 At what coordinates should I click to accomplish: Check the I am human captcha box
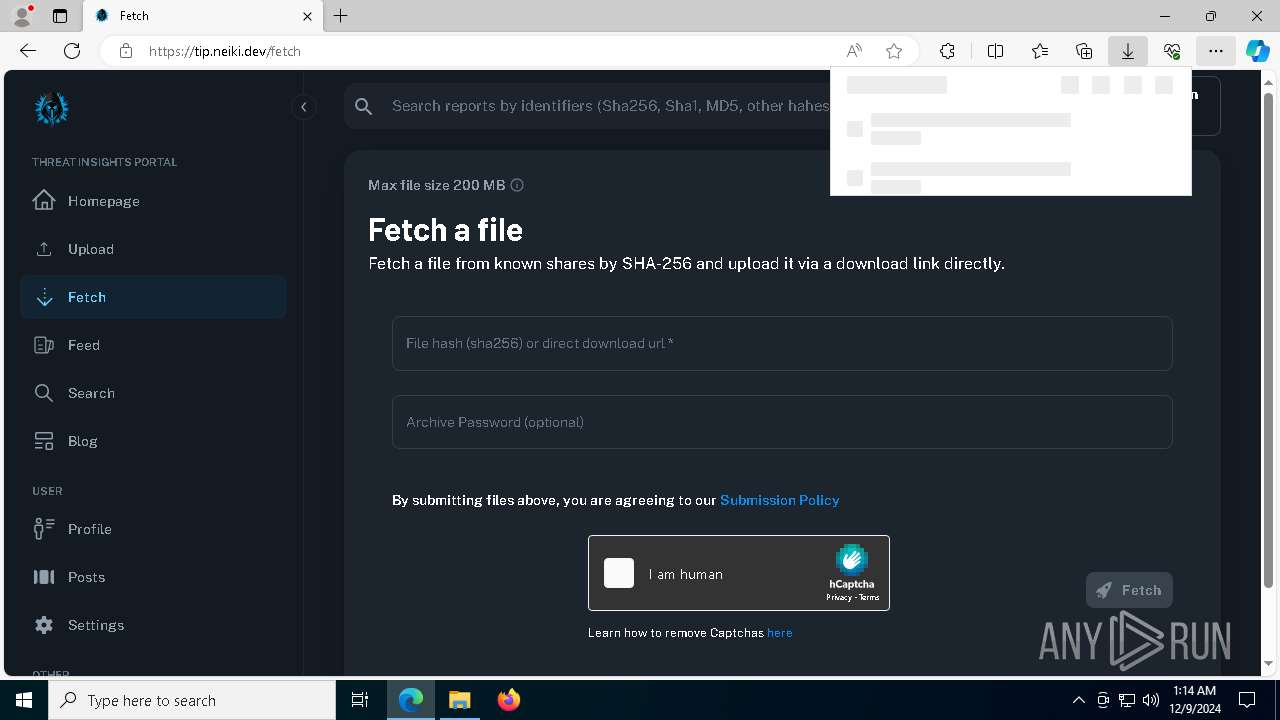[619, 573]
